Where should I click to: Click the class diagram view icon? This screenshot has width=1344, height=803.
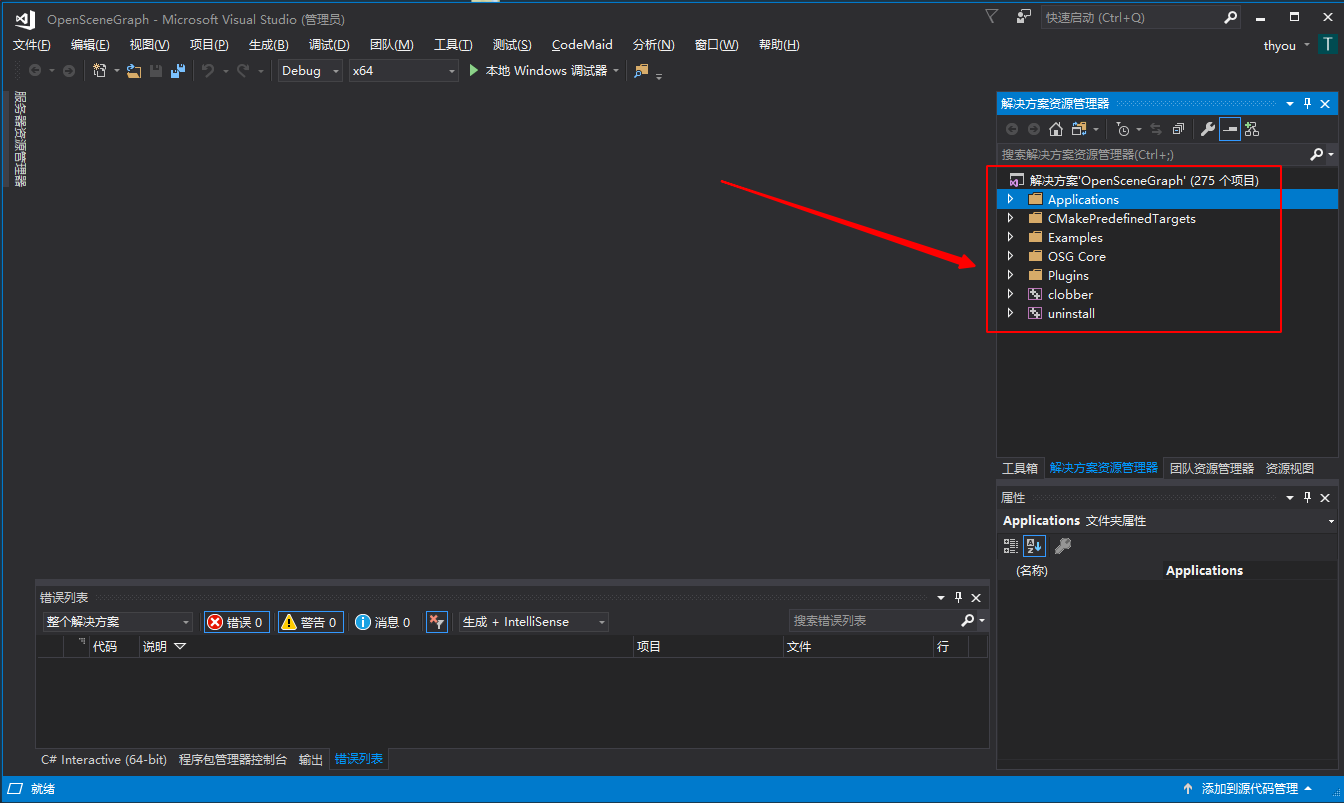[x=1251, y=129]
